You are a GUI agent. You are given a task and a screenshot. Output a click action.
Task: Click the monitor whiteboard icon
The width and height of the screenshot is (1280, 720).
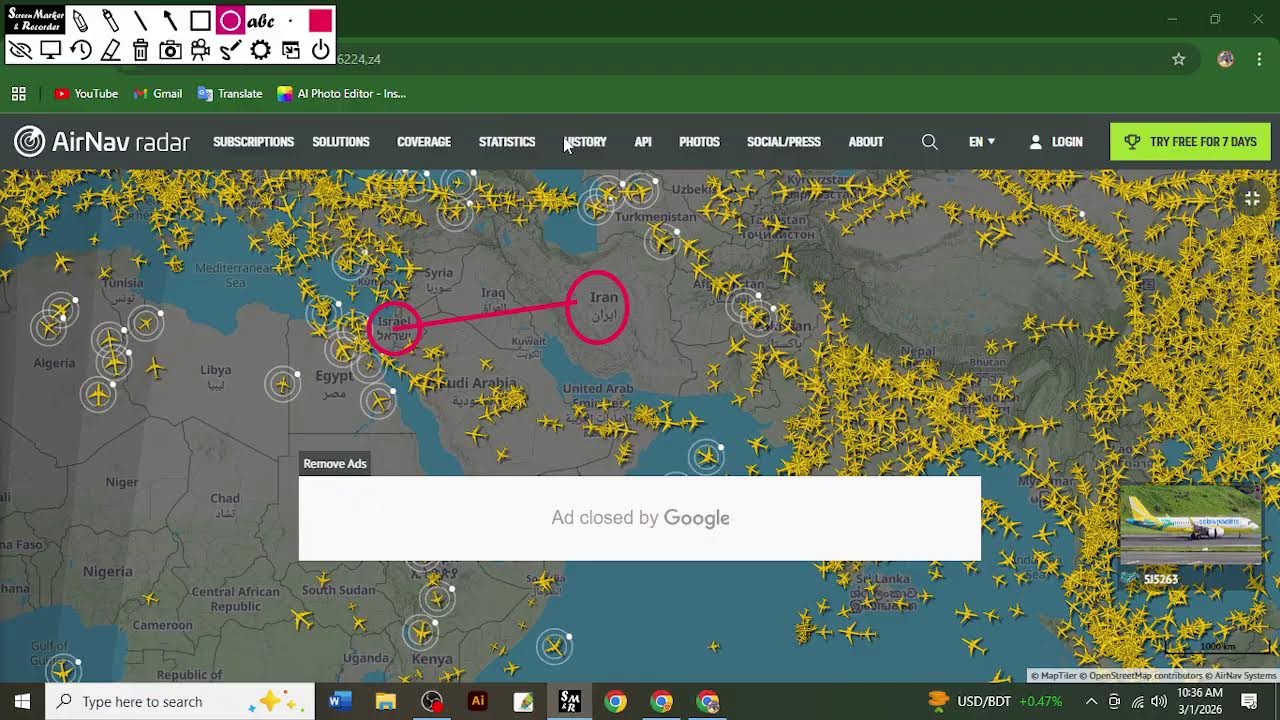pos(50,50)
